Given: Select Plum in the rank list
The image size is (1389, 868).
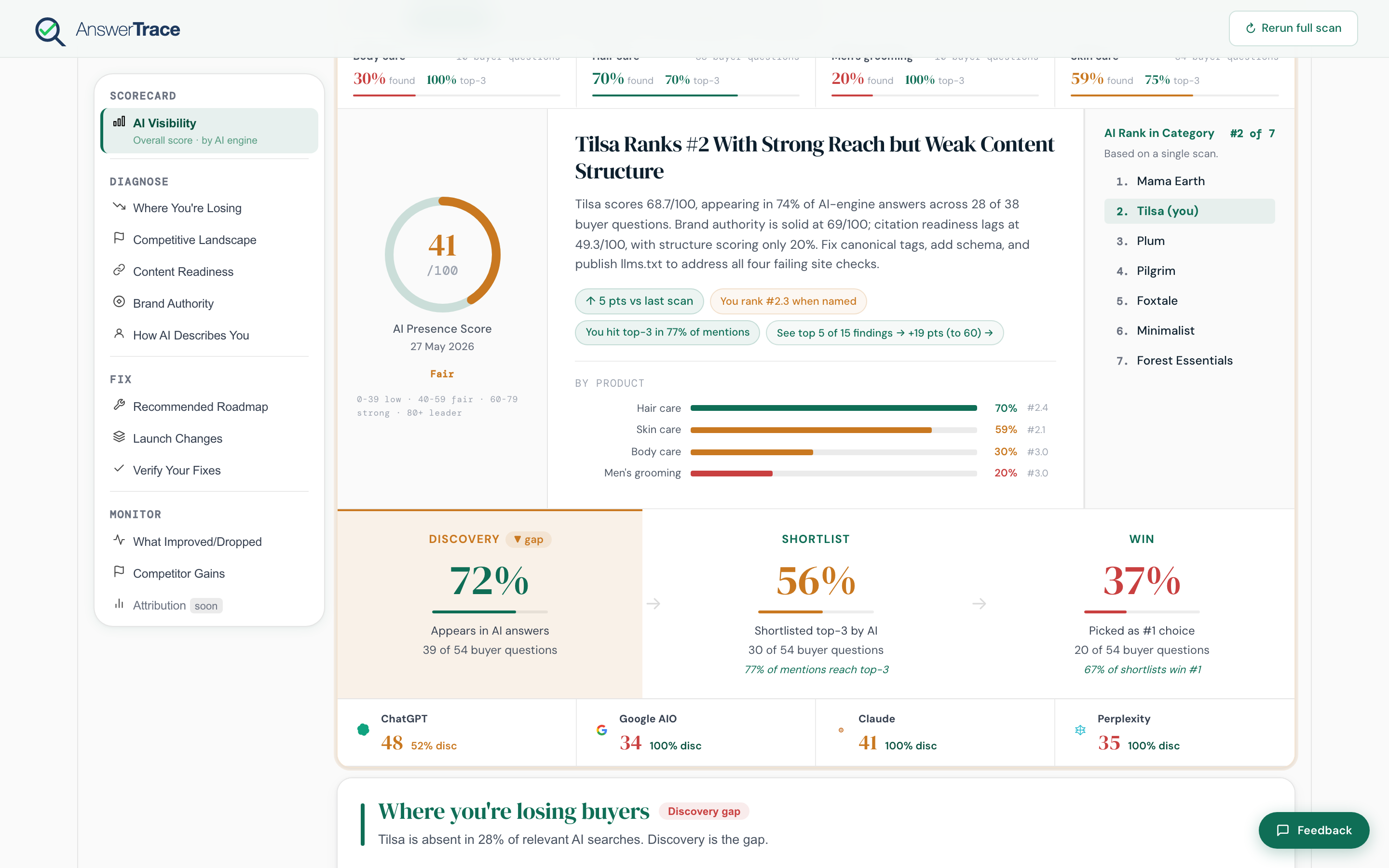Looking at the screenshot, I should 1189,241.
